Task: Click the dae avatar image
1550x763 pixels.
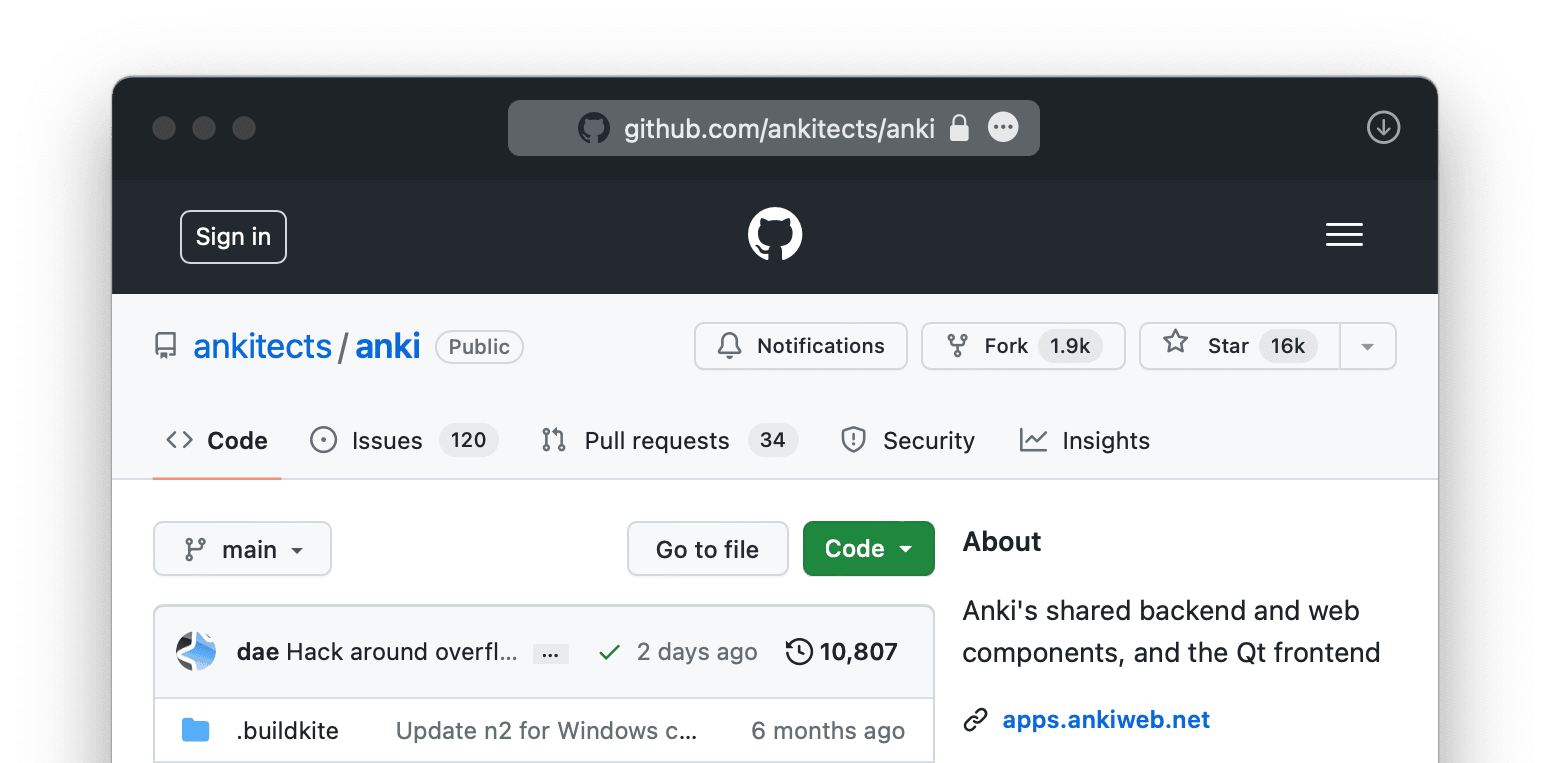Action: click(196, 651)
